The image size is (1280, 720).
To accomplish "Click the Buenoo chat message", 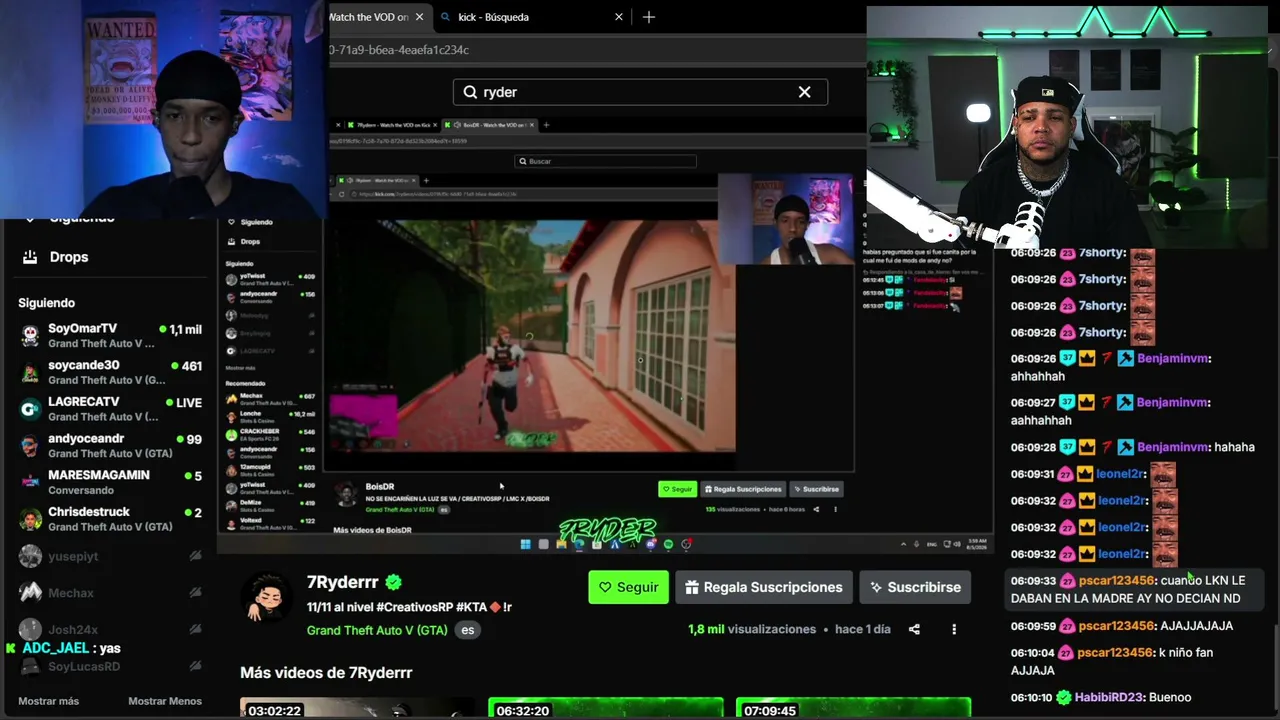I will click(x=1170, y=697).
